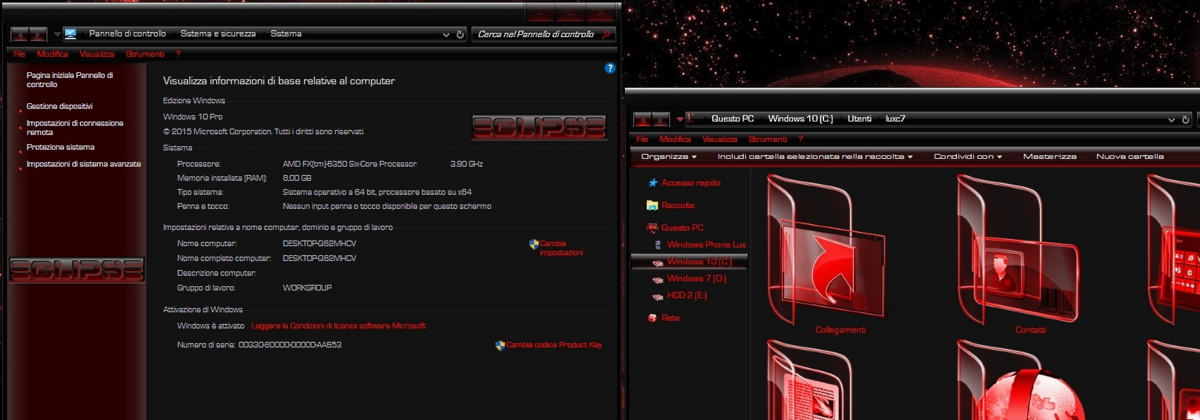Open Protezione sistema link
The width and height of the screenshot is (1200, 420).
pos(60,147)
